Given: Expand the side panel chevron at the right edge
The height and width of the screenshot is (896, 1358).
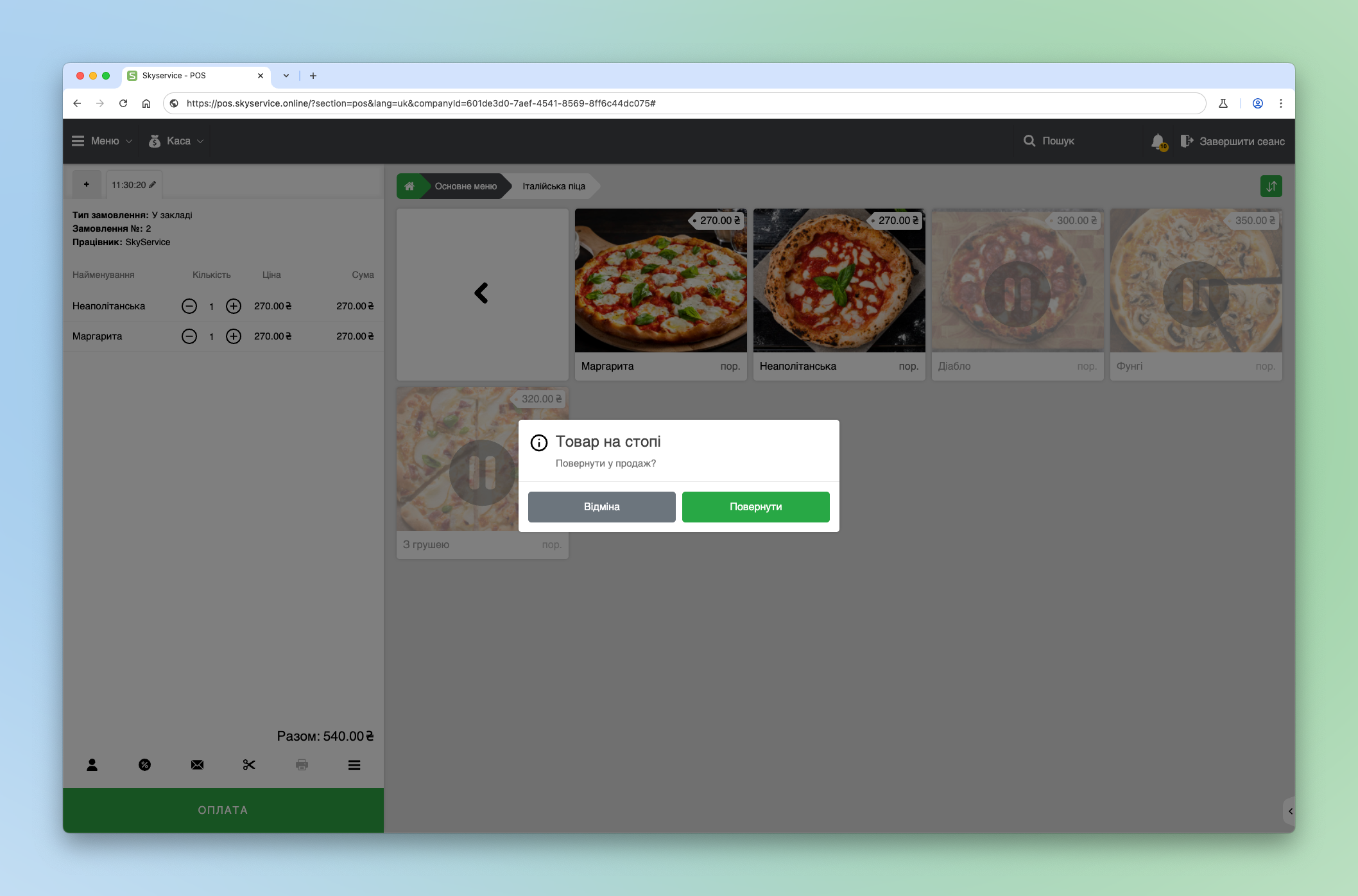Looking at the screenshot, I should 1289,811.
